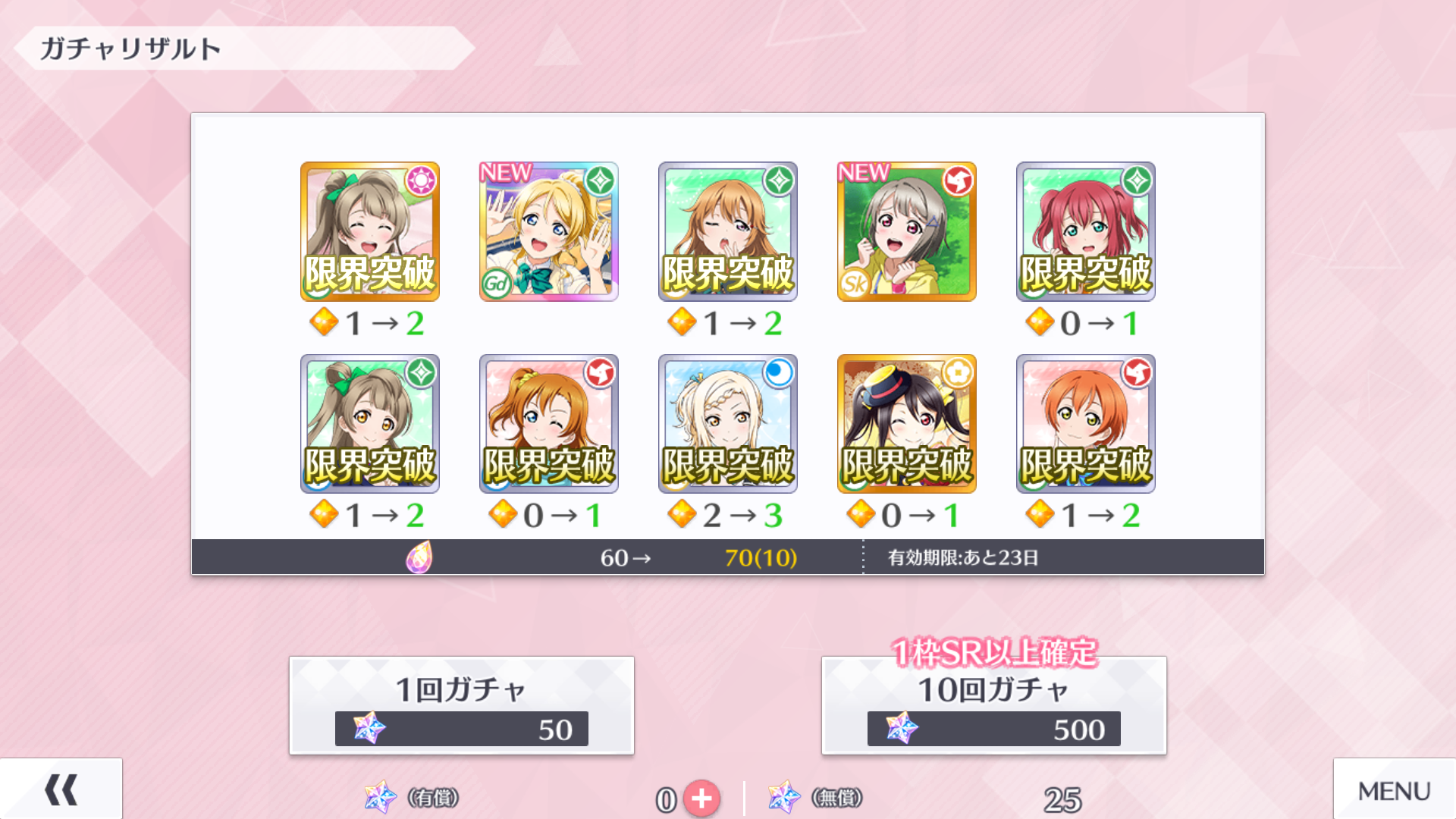Click the paid (有償) star gem icon

[x=380, y=797]
